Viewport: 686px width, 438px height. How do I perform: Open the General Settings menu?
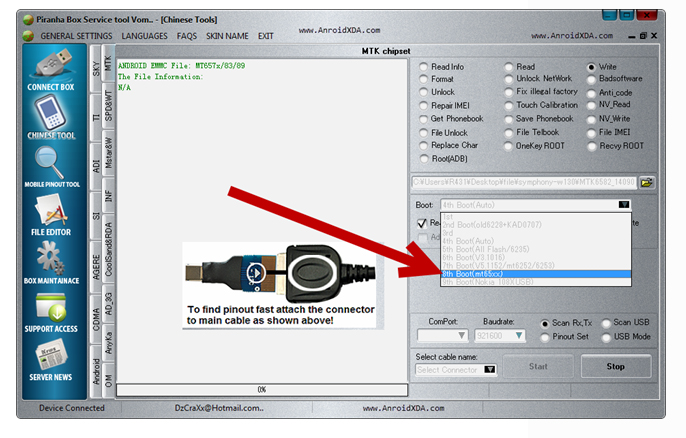point(76,36)
